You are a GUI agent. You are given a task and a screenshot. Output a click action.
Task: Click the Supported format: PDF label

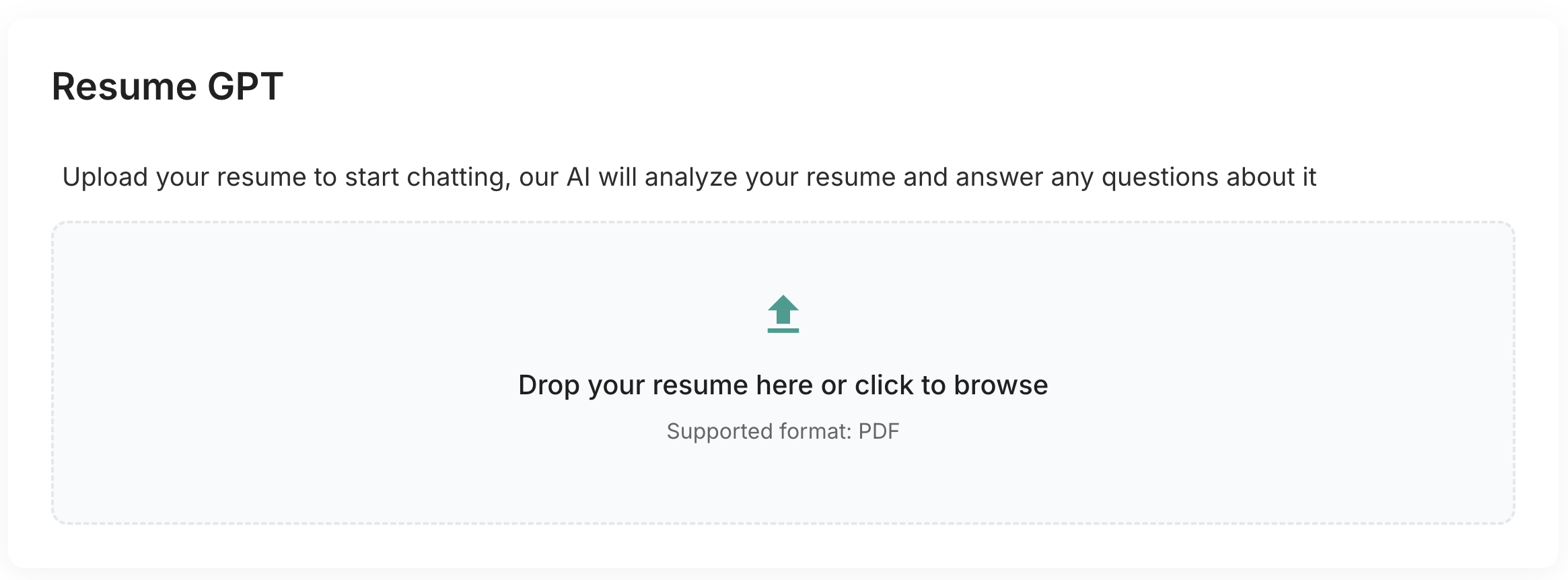pyautogui.click(x=783, y=431)
